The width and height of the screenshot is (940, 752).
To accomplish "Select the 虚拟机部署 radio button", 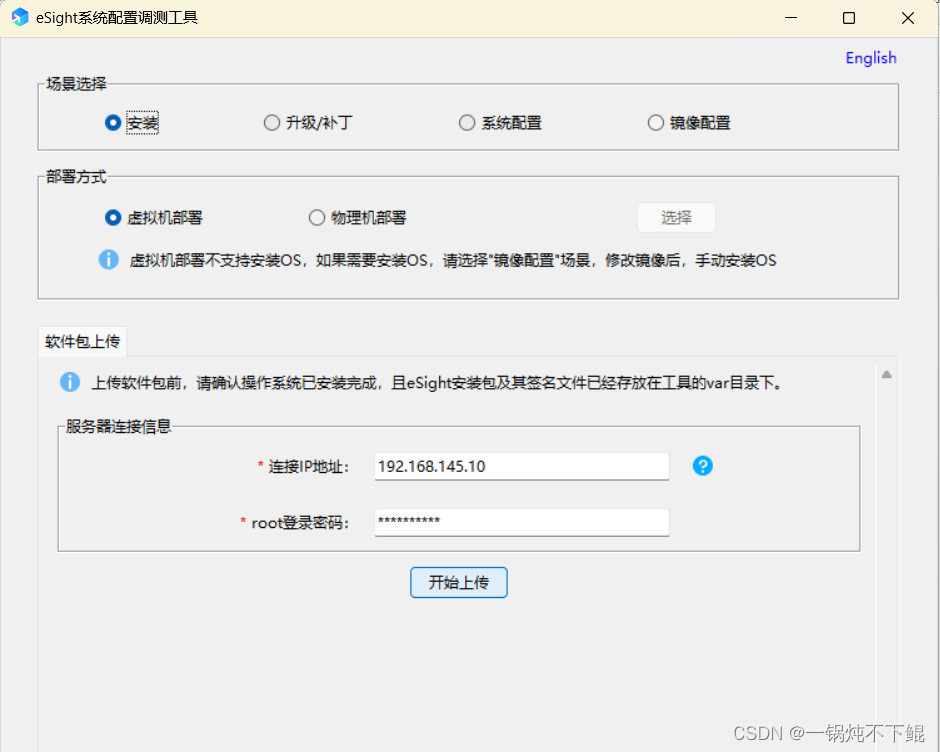I will pos(113,217).
